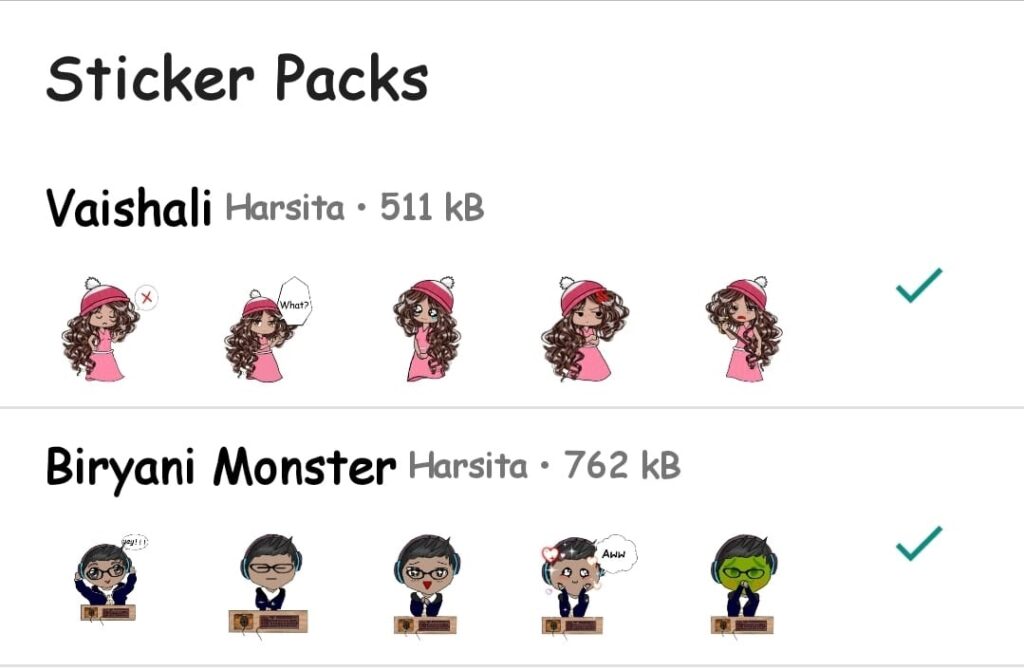1024x670 pixels.
Task: Click the Sticker Packs heading
Action: point(237,78)
